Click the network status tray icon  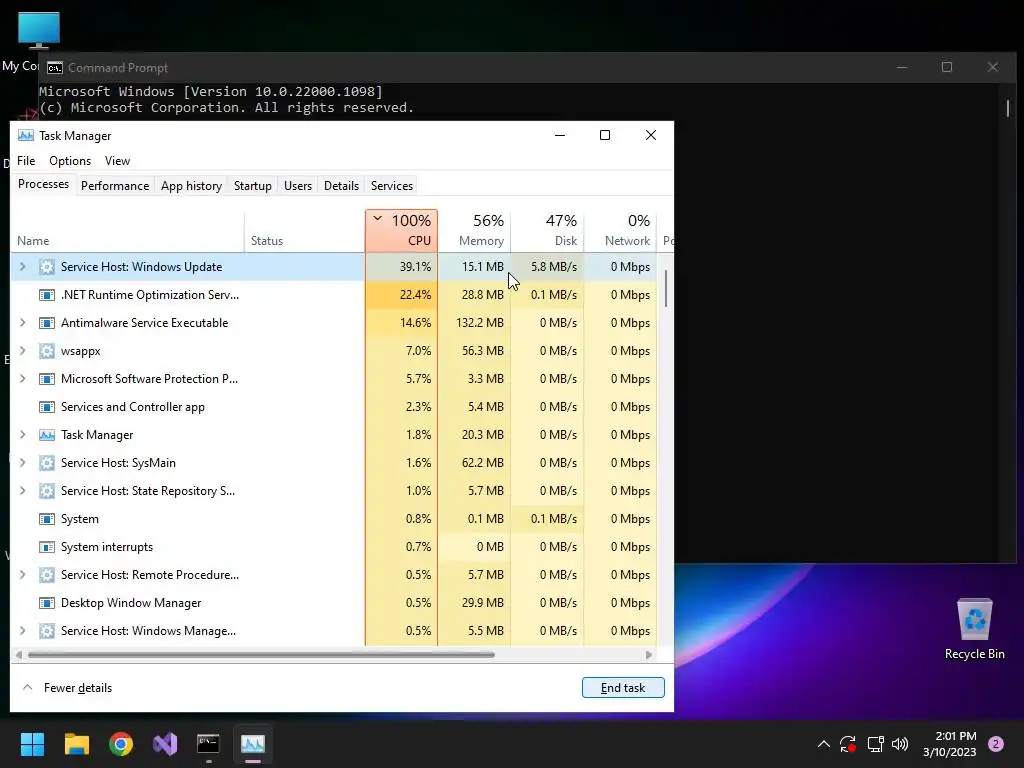pos(875,744)
